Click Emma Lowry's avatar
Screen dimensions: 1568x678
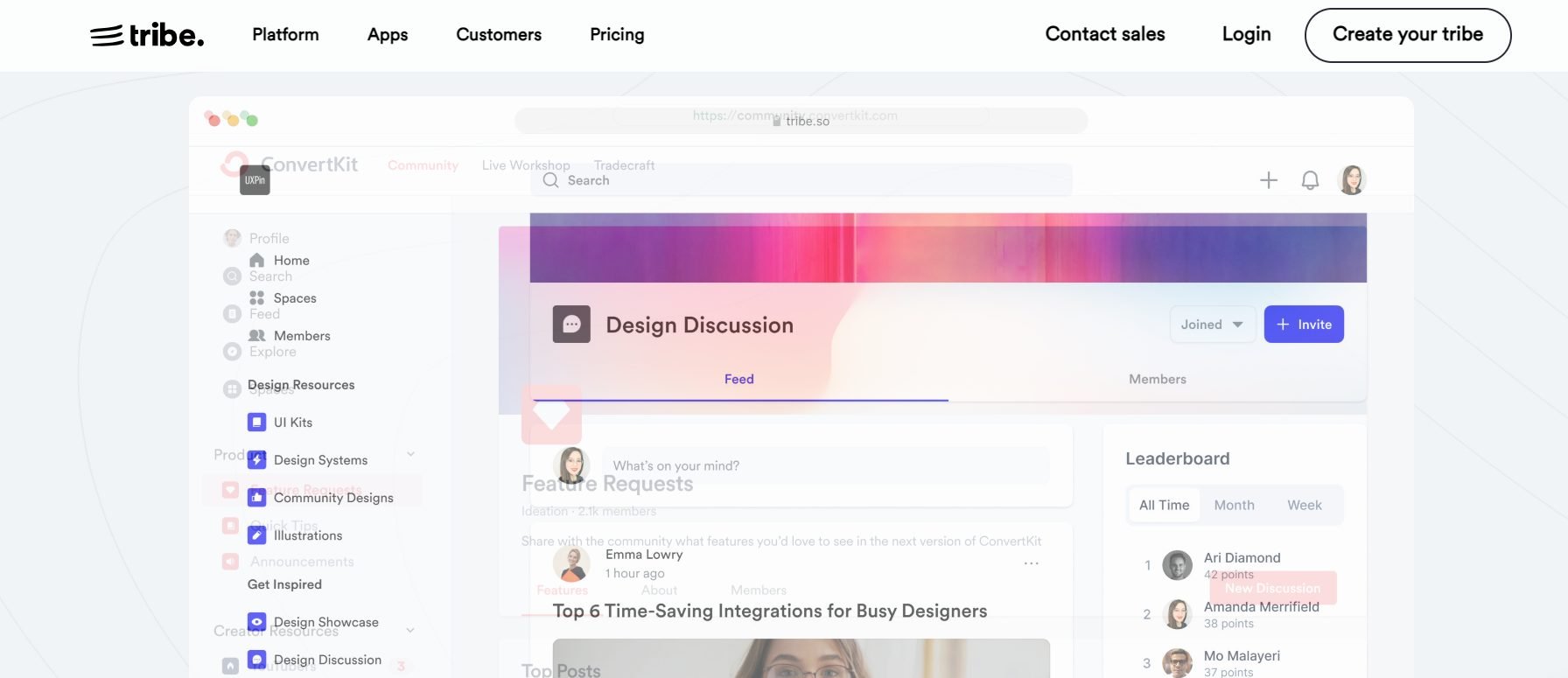(571, 564)
